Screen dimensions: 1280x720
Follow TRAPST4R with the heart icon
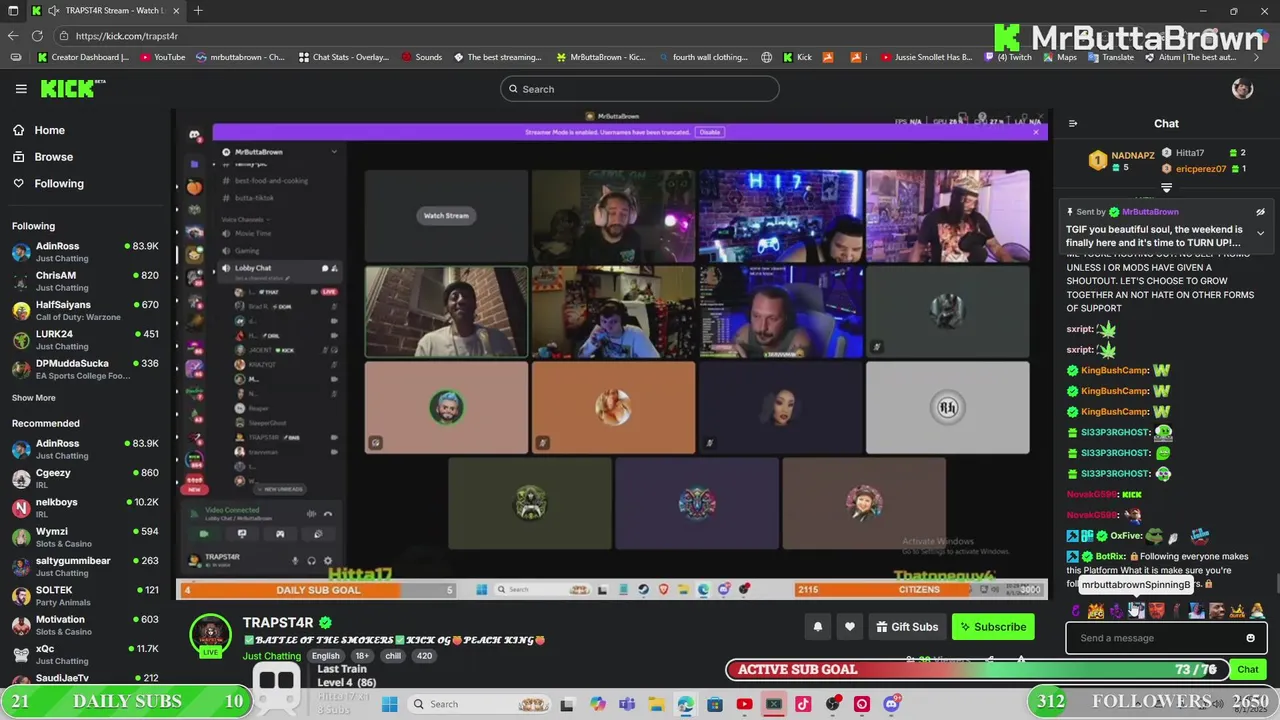(850, 627)
